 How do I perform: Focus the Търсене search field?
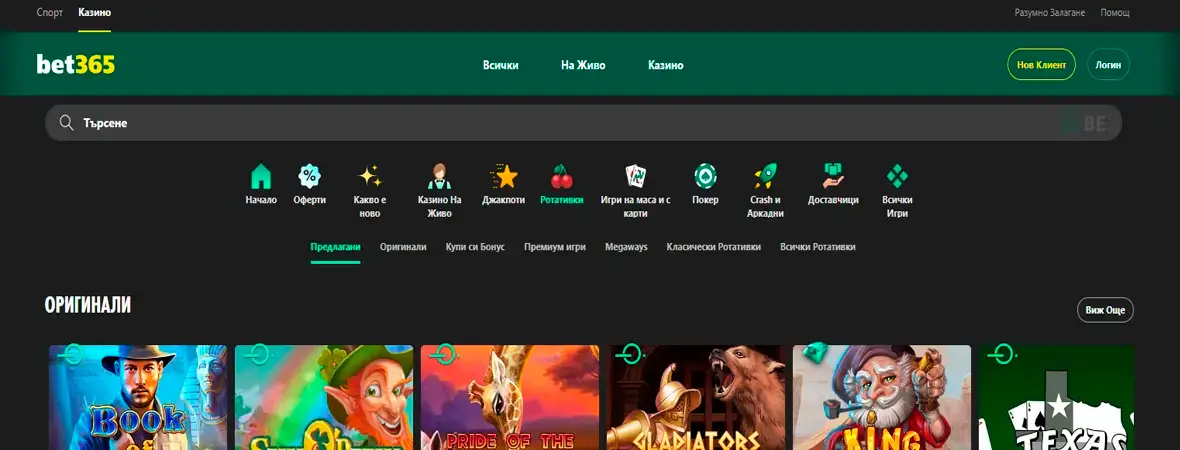coord(583,123)
